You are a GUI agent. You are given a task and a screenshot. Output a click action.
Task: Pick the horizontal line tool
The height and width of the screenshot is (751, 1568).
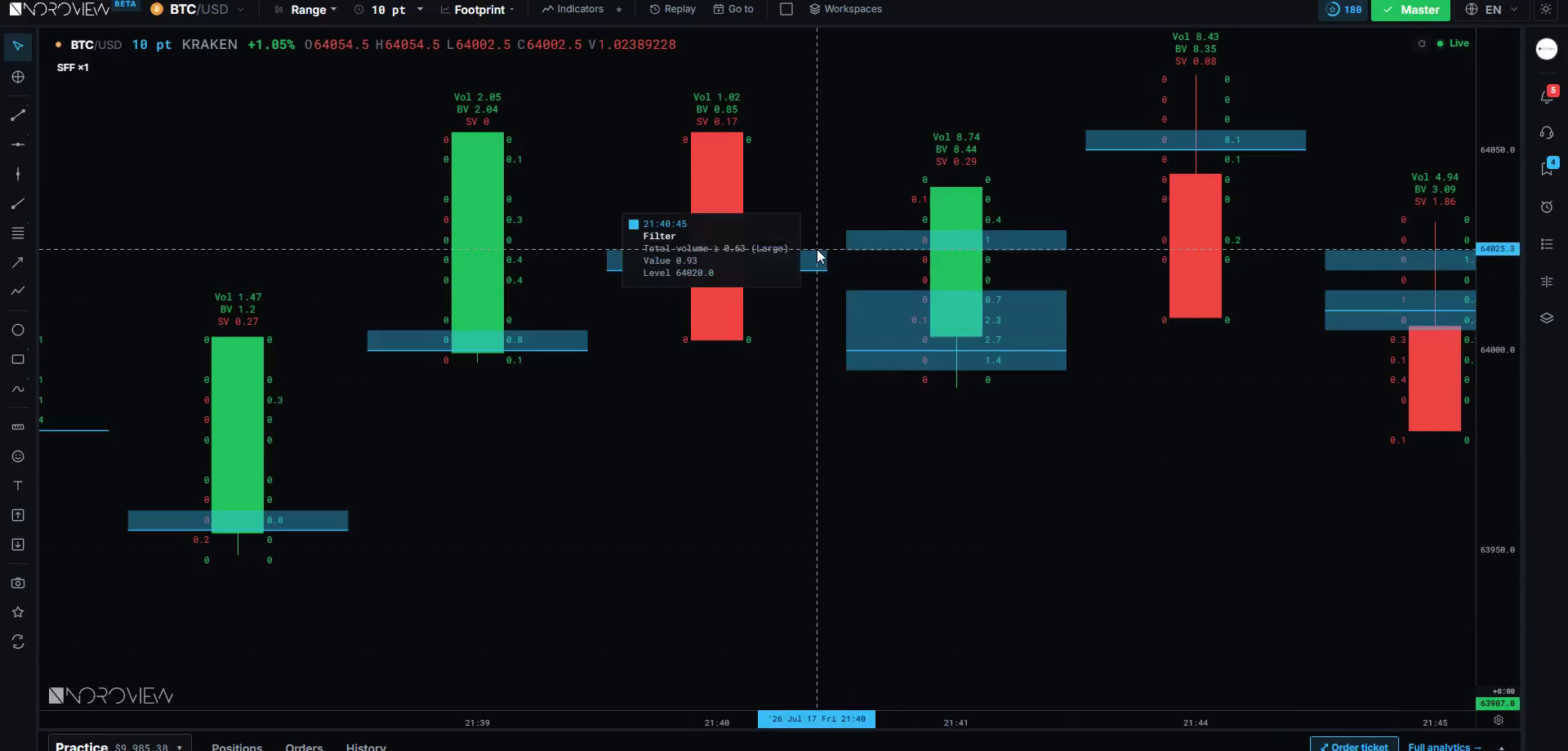click(18, 144)
